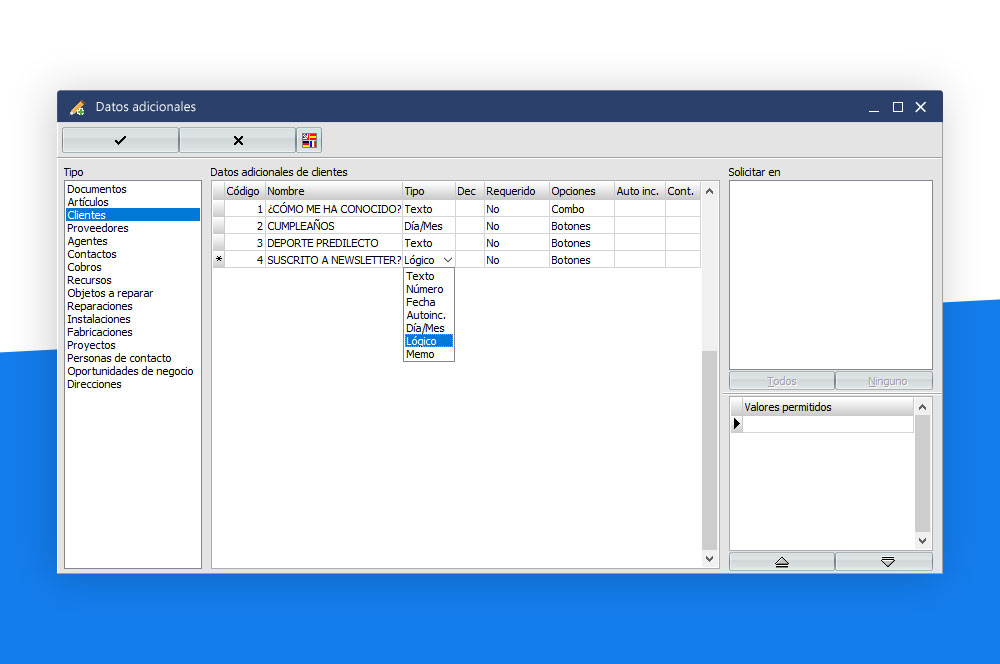Image resolution: width=1000 pixels, height=664 pixels.
Task: Click the Nombre column header
Action: click(333, 191)
